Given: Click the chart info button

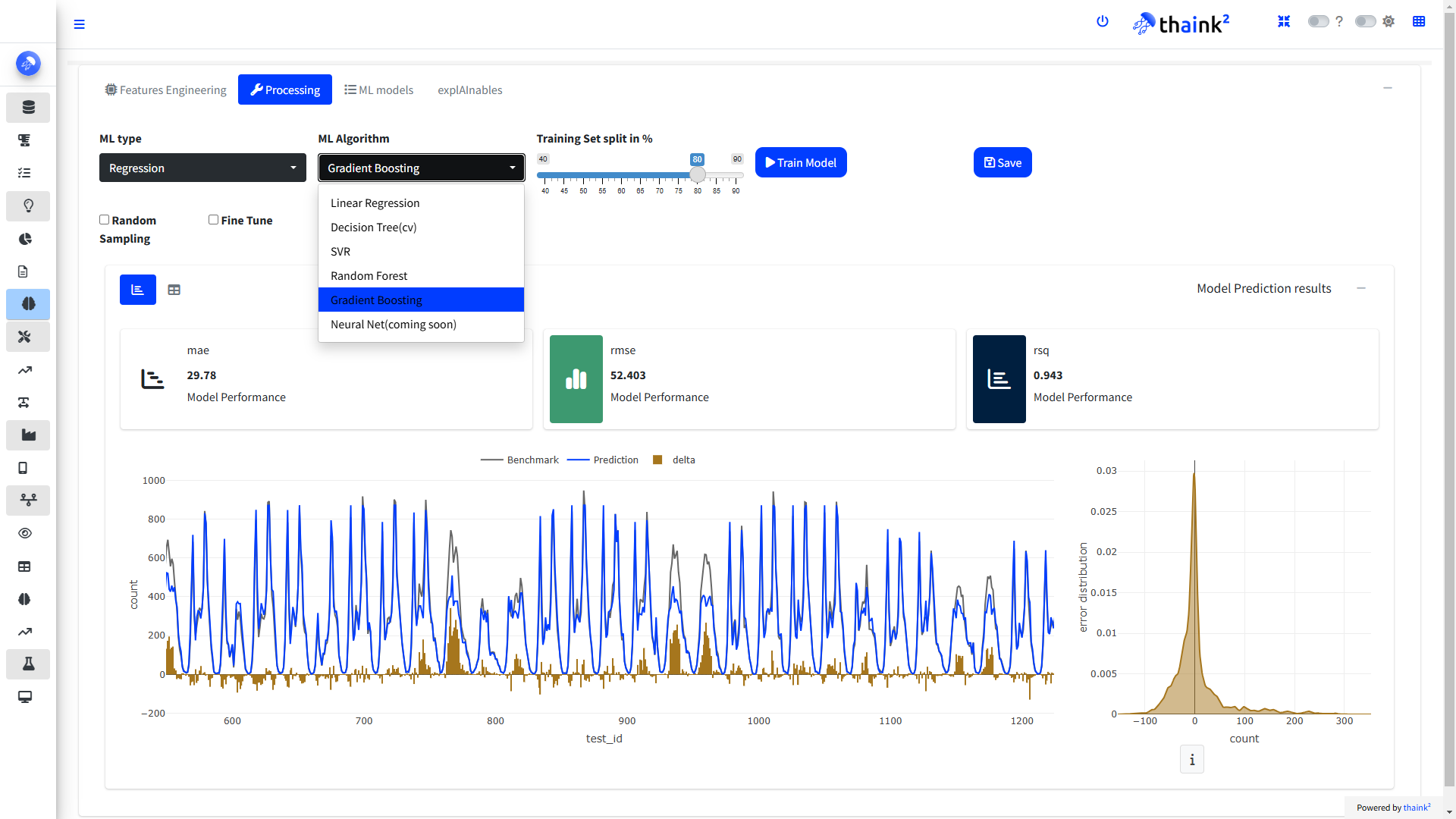Looking at the screenshot, I should click(x=1192, y=759).
